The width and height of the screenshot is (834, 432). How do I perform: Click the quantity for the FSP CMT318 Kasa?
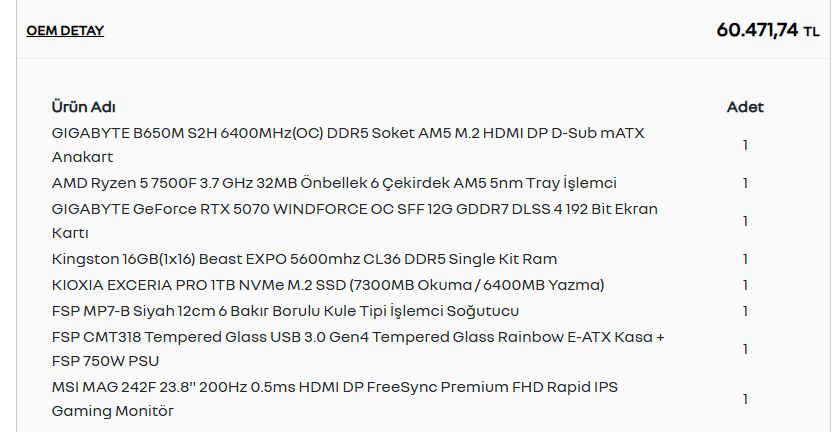click(745, 350)
